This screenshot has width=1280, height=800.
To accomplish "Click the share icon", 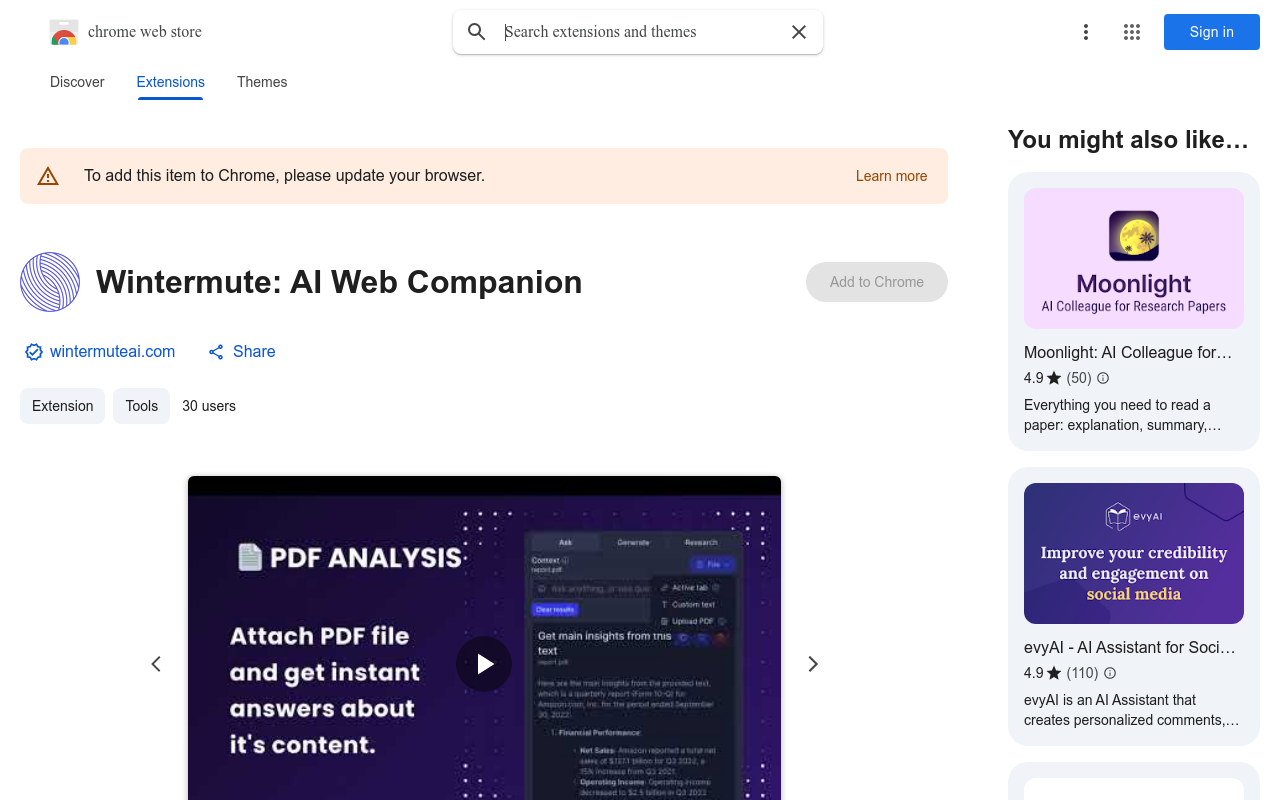I will pos(216,352).
